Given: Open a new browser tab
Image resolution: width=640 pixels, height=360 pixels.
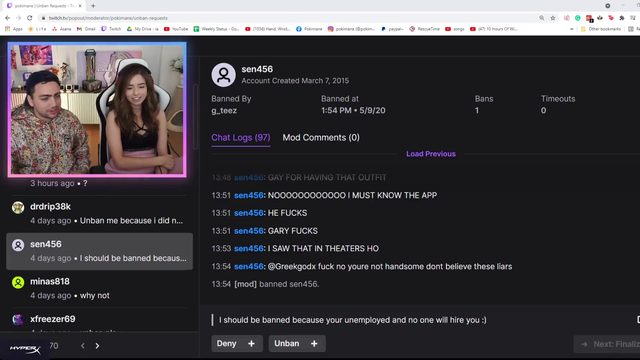Looking at the screenshot, I should coord(93,6).
